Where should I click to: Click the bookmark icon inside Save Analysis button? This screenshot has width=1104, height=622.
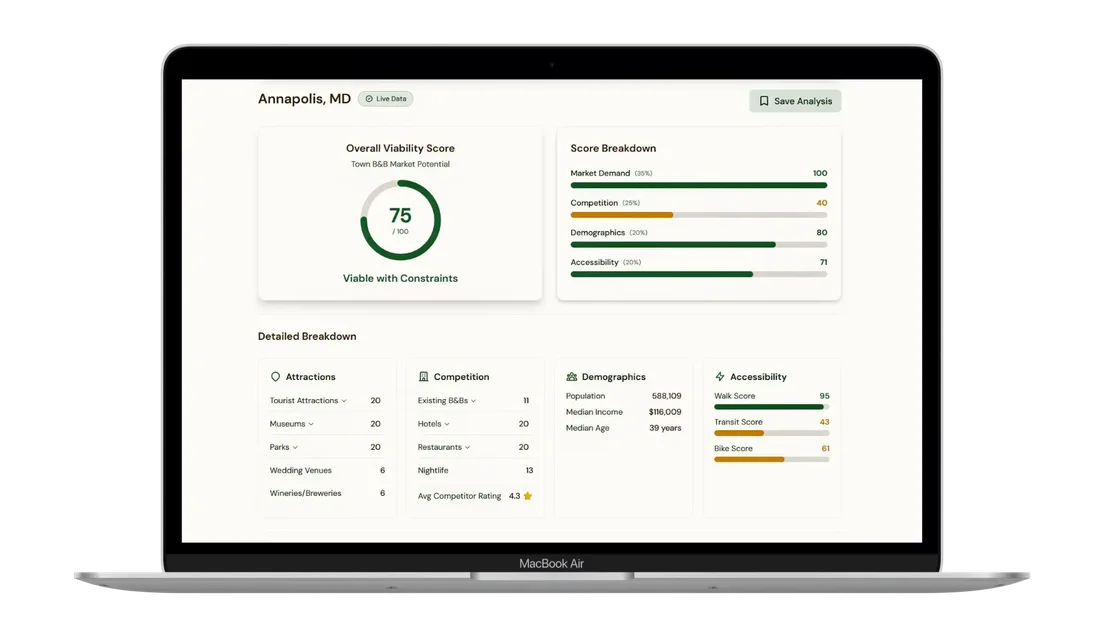click(x=763, y=101)
